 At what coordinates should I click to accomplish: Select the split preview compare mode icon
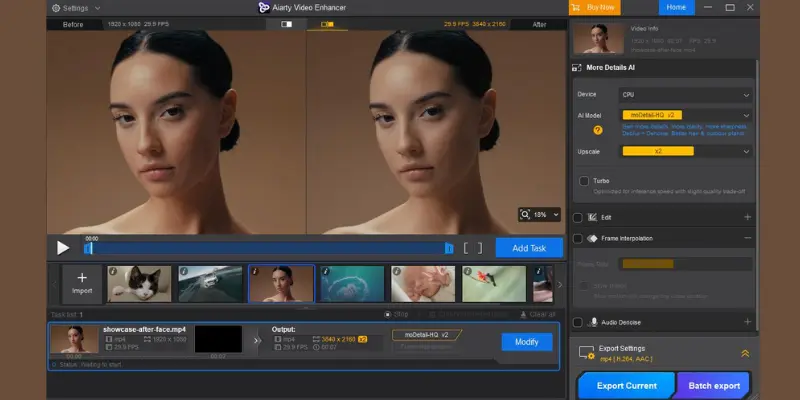286,24
